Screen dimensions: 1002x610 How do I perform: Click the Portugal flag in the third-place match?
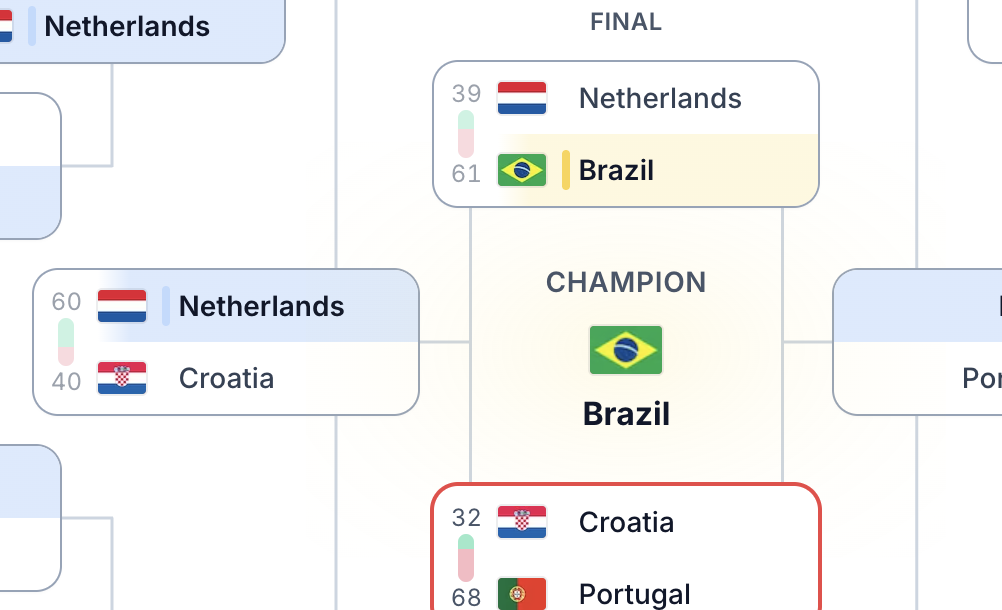pos(521,593)
